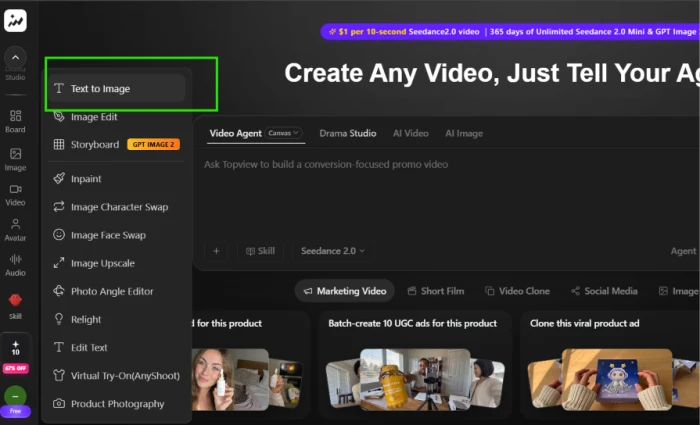Click the plus 10 credits button
700x425 pixels.
click(x=16, y=348)
